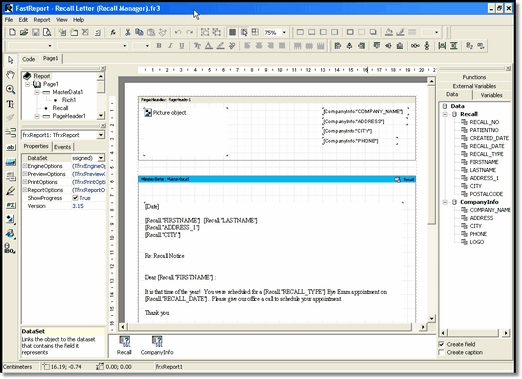This screenshot has width=522, height=379.
Task: Switch to the Events tab
Action: coord(62,147)
